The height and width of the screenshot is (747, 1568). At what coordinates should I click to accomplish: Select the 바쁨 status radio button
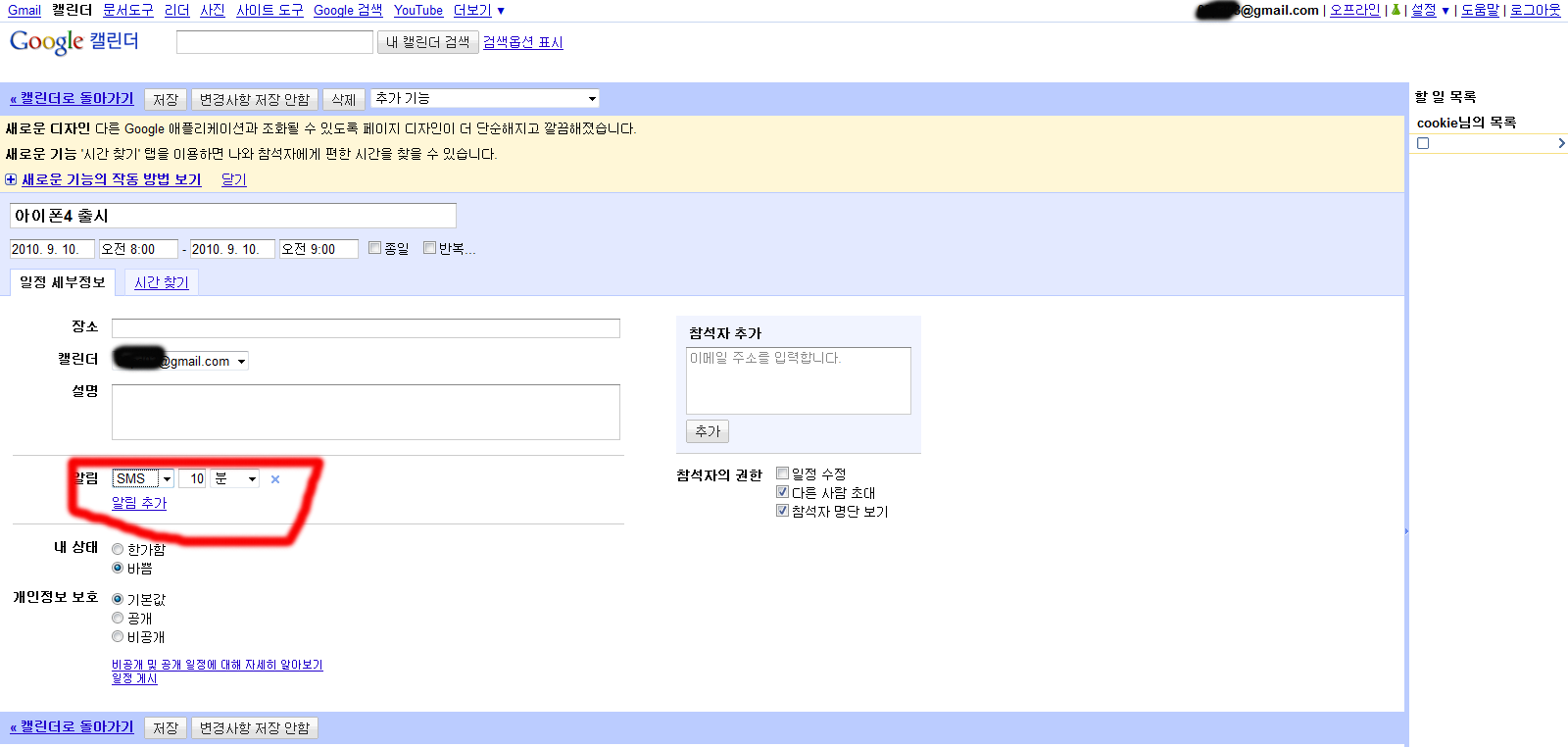coord(118,568)
